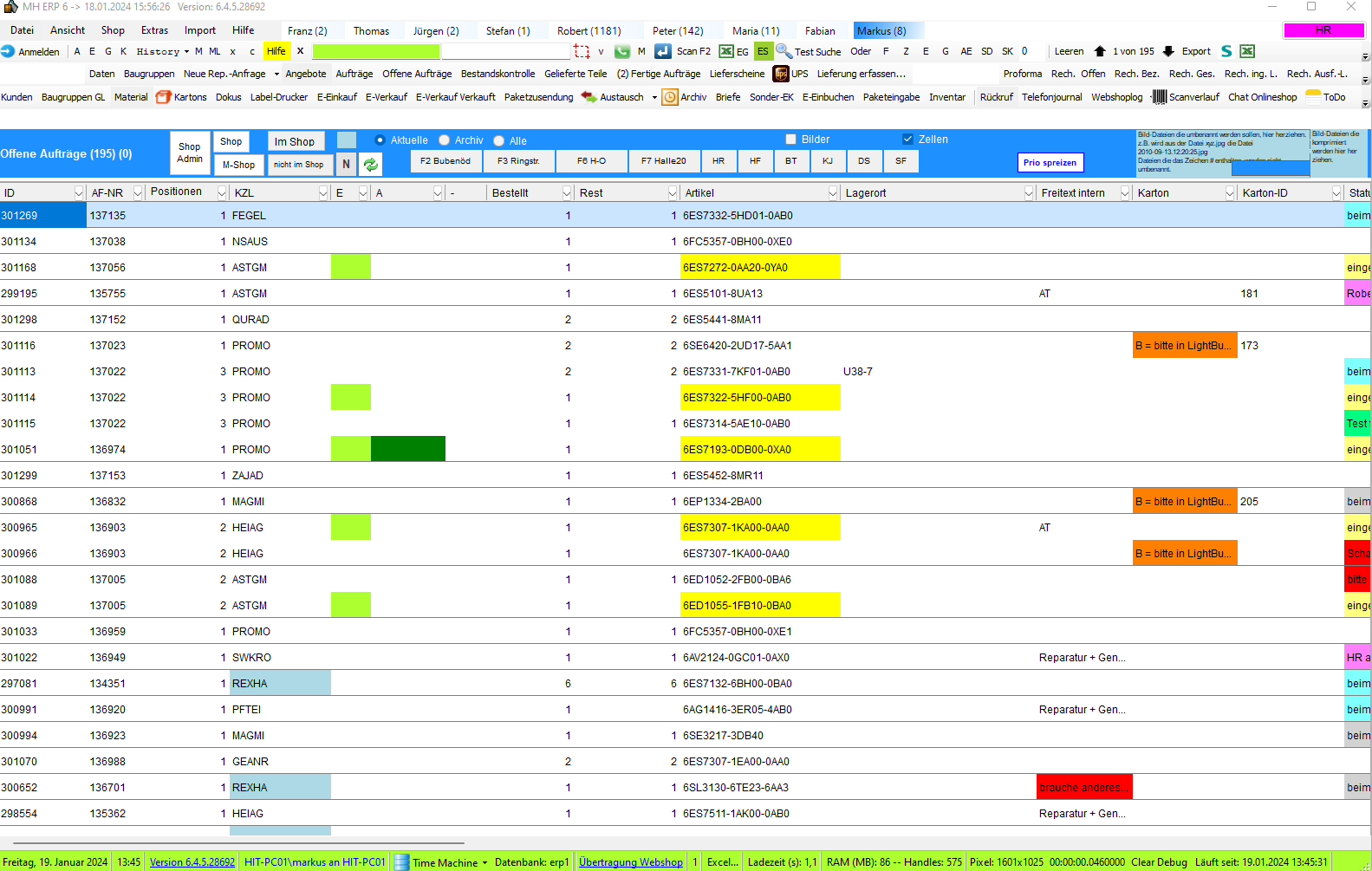1372x871 pixels.
Task: Click the light blue color swatch
Action: click(x=346, y=140)
